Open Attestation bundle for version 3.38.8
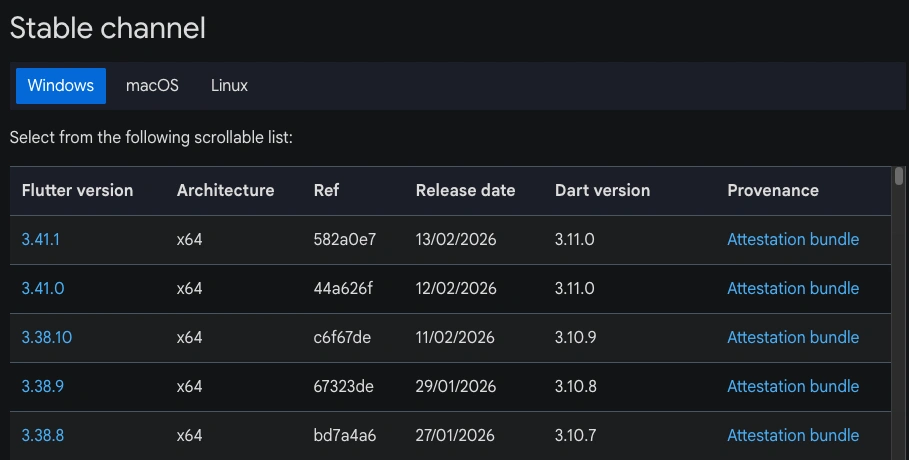 click(793, 436)
